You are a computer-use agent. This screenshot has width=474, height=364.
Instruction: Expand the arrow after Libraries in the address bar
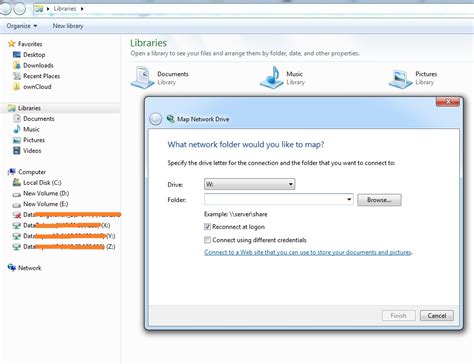[82, 9]
